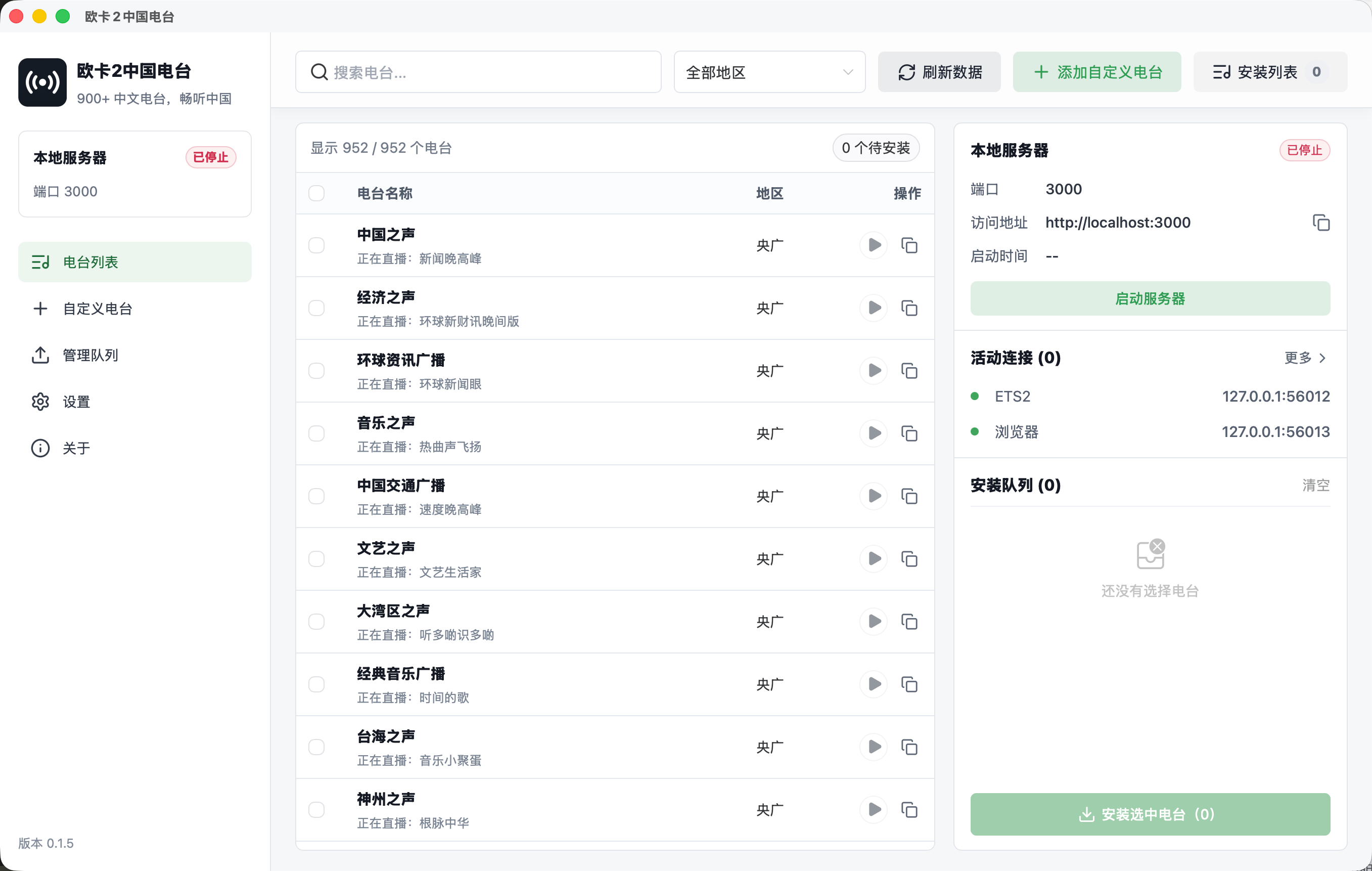Open the 全部地区 region dropdown
The height and width of the screenshot is (871, 1372).
769,72
